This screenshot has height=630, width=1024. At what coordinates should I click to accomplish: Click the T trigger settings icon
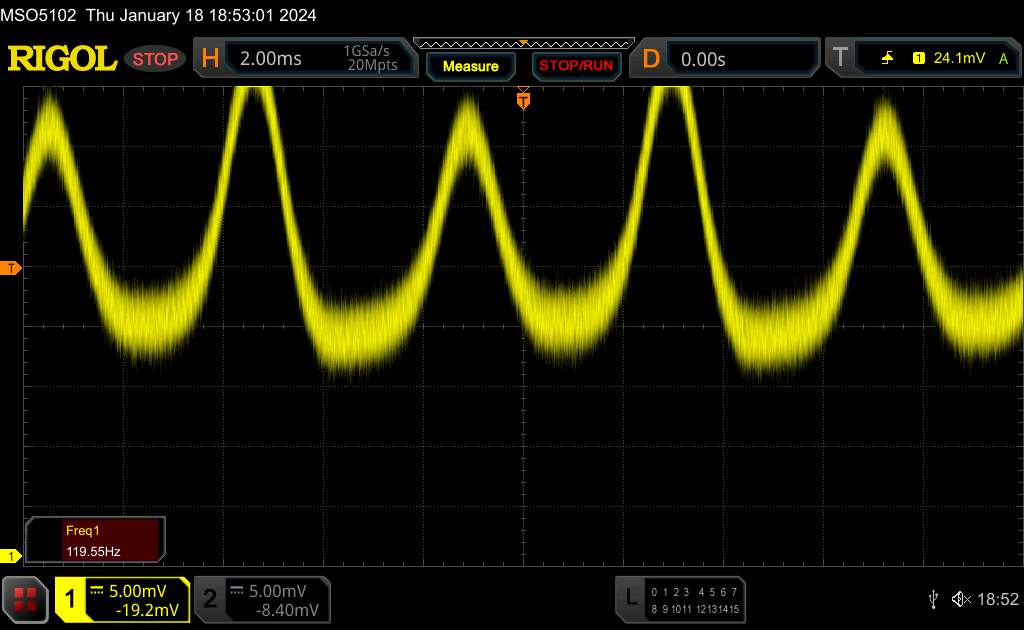(840, 59)
